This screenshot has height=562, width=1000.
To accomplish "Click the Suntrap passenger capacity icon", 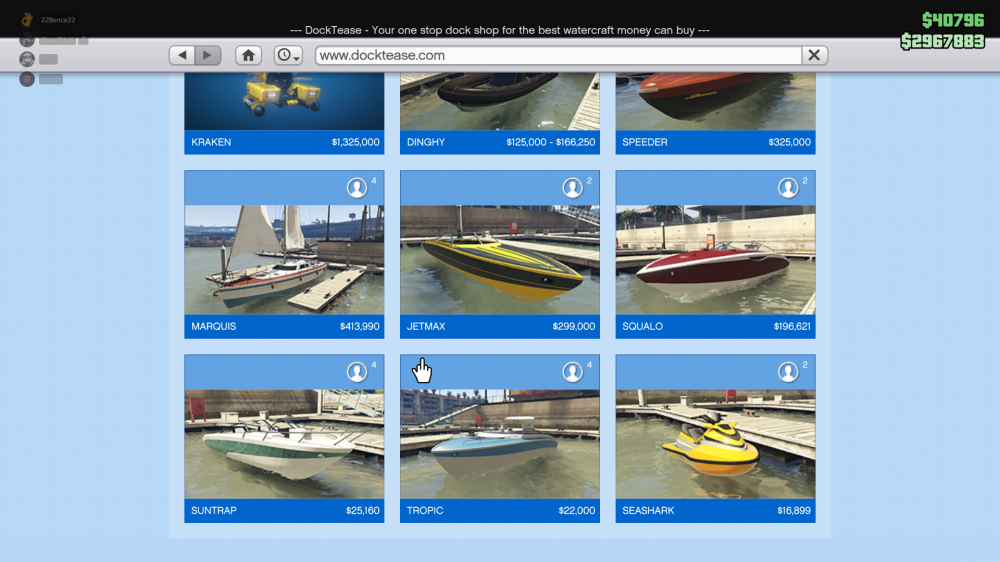I will coord(357,372).
